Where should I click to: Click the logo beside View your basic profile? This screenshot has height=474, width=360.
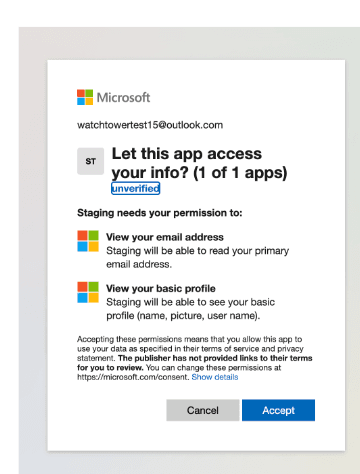[x=88, y=292]
